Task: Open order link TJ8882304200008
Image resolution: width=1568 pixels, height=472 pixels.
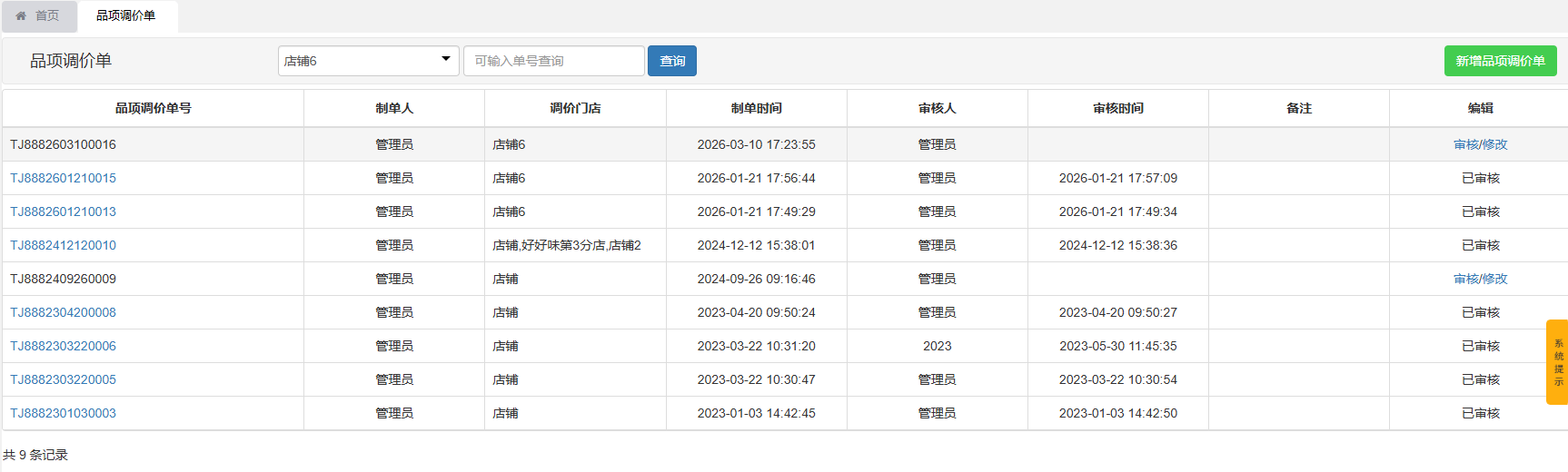Action: (64, 312)
